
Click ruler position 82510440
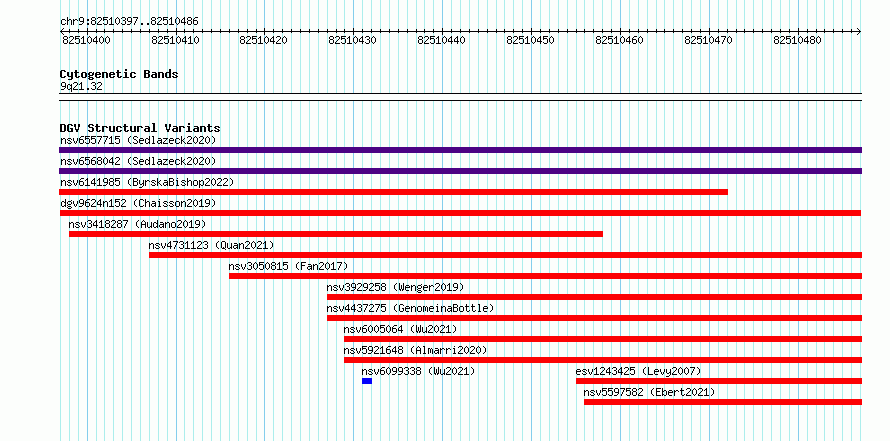(442, 40)
